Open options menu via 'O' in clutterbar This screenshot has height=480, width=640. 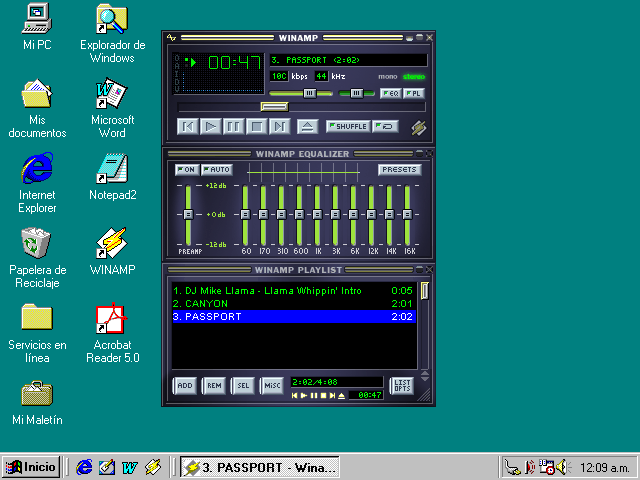(177, 58)
